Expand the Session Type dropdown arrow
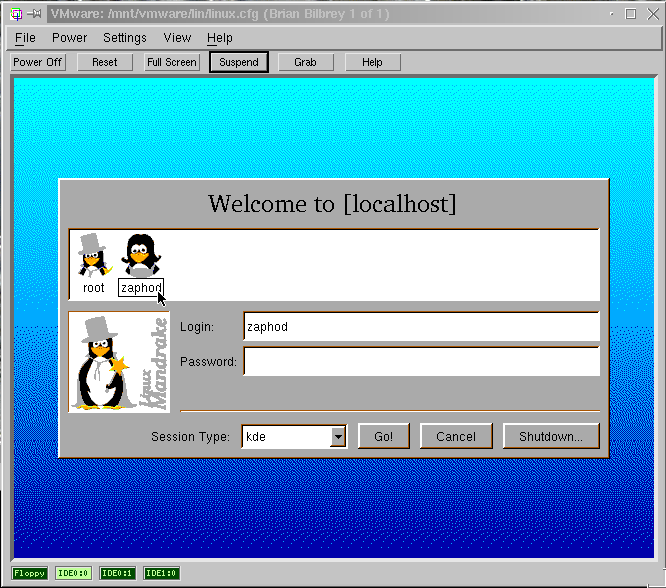Screen dimensions: 666x588 (338, 437)
